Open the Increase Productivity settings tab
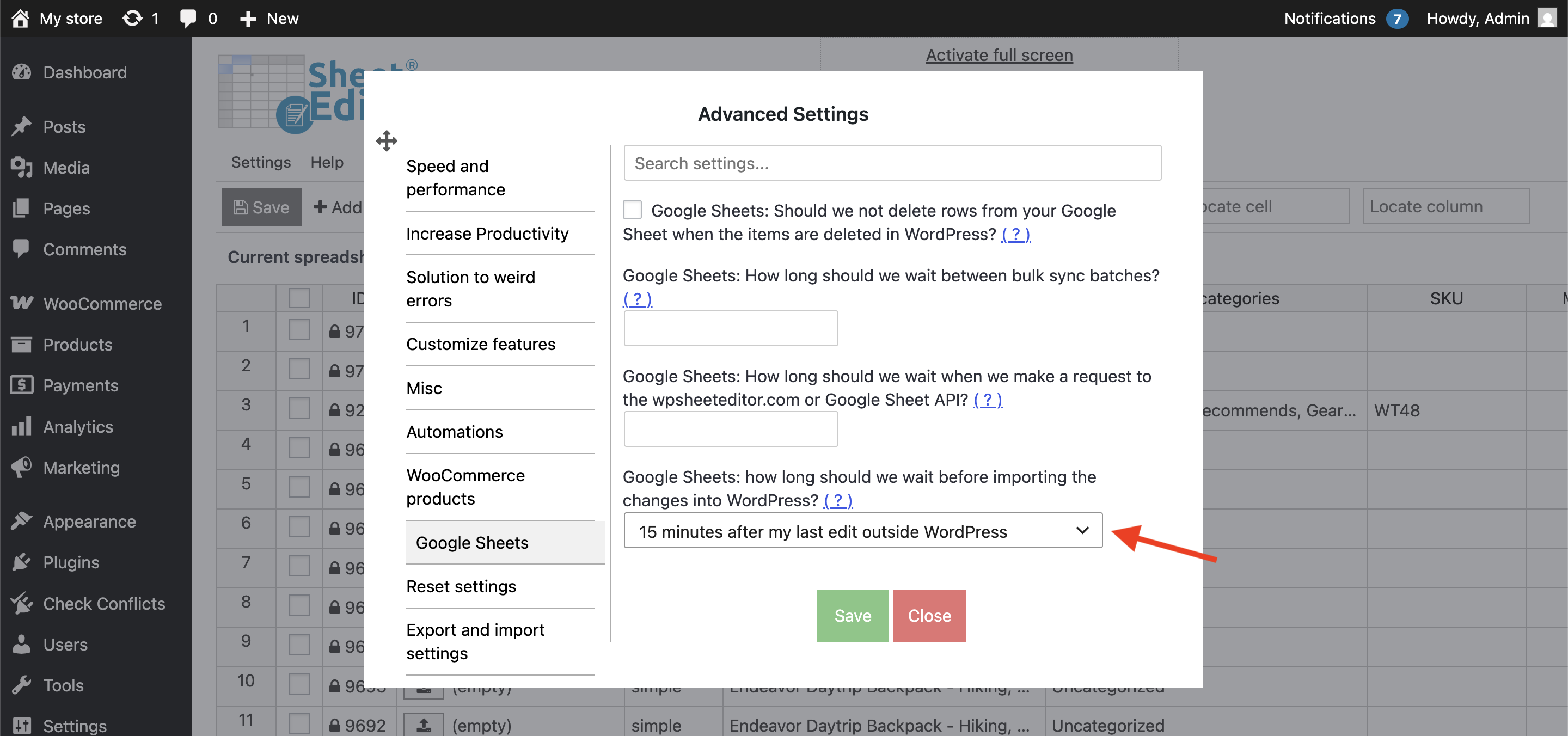This screenshot has height=736, width=1568. pos(500,234)
